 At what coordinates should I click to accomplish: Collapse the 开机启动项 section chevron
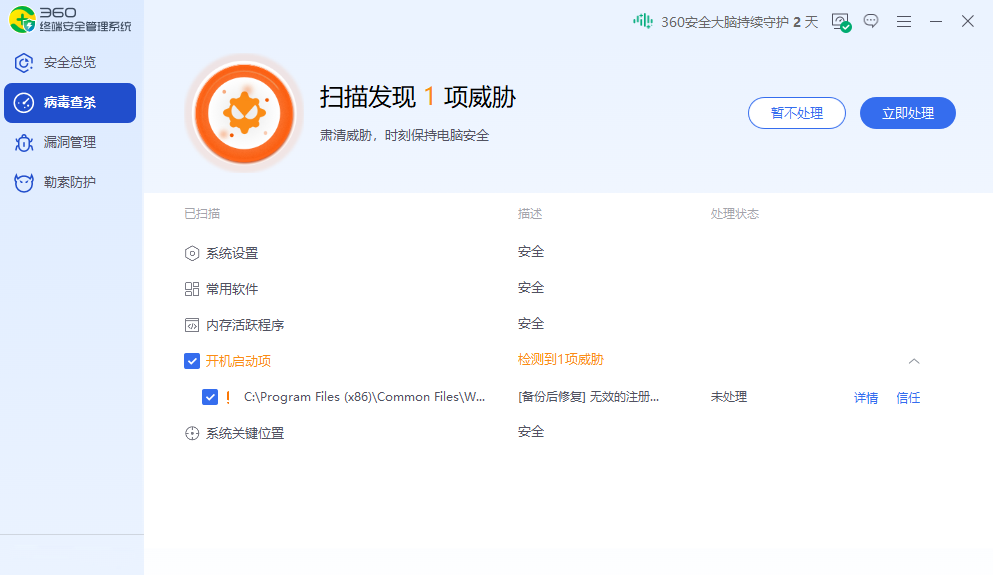914,361
